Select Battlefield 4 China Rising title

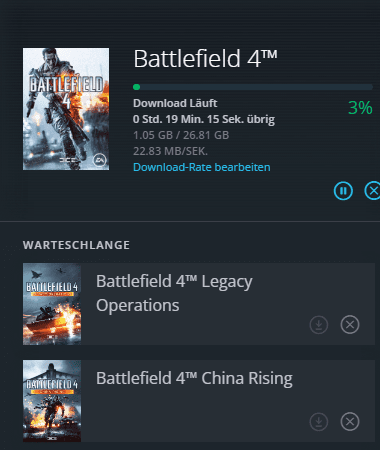[x=194, y=379]
